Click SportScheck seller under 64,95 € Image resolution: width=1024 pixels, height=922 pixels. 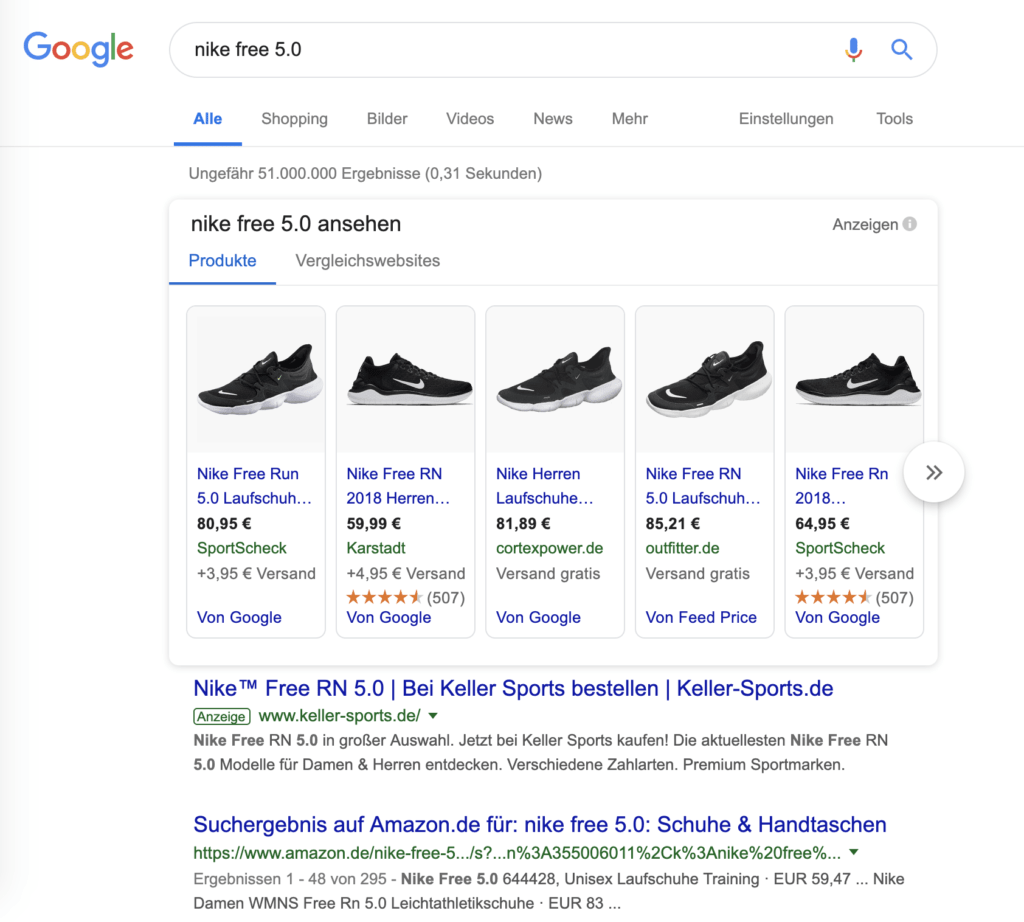tap(840, 548)
